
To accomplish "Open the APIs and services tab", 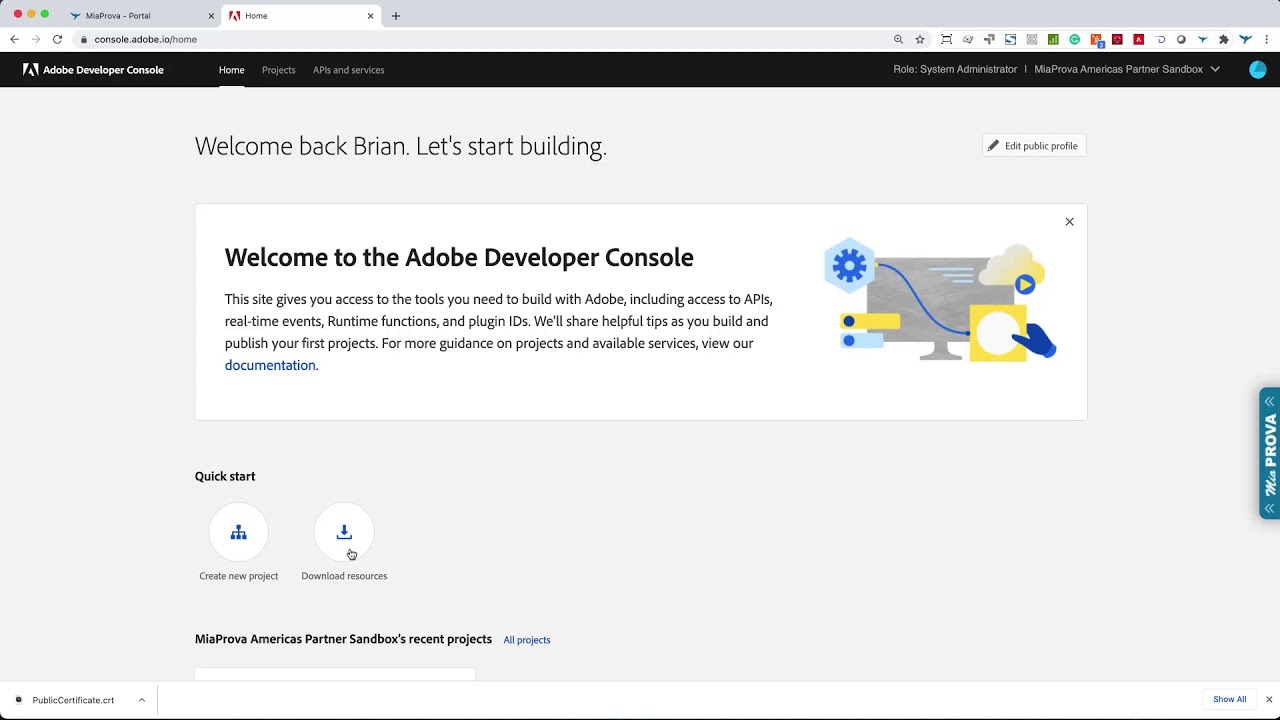I will click(x=348, y=70).
